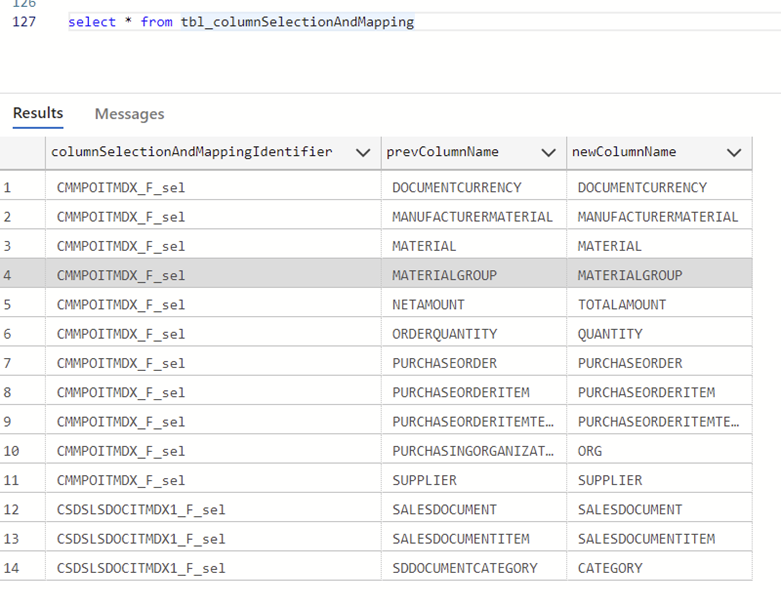Switch to the Messages tab
The width and height of the screenshot is (781, 607).
[x=130, y=114]
